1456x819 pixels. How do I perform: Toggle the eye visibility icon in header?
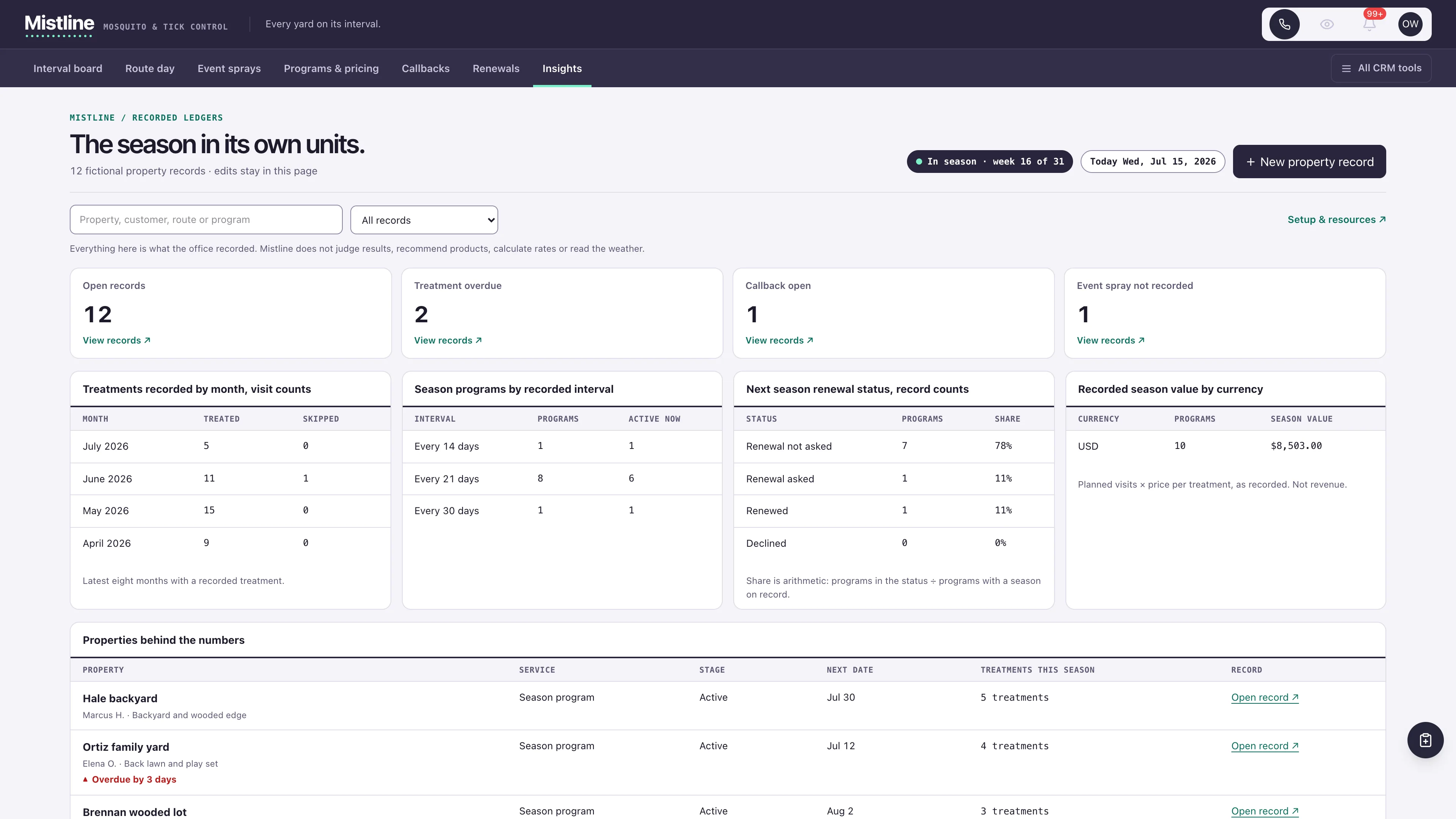[1327, 24]
